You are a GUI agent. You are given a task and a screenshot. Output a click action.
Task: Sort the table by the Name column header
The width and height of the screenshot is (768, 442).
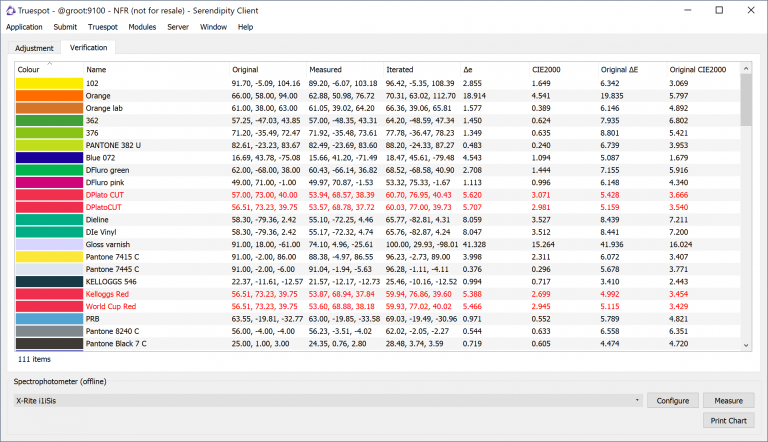[x=96, y=69]
